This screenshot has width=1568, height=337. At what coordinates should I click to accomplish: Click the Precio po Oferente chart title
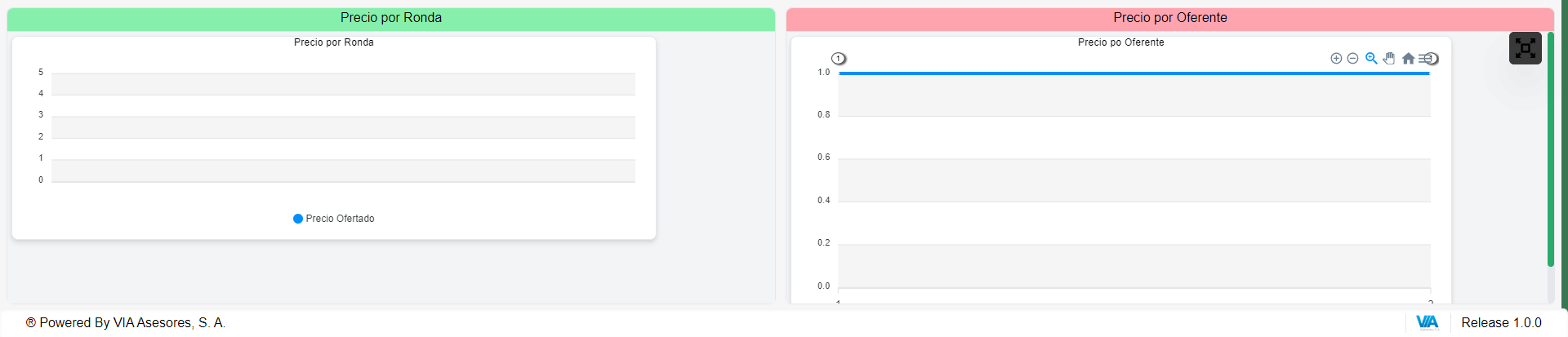coord(1120,42)
